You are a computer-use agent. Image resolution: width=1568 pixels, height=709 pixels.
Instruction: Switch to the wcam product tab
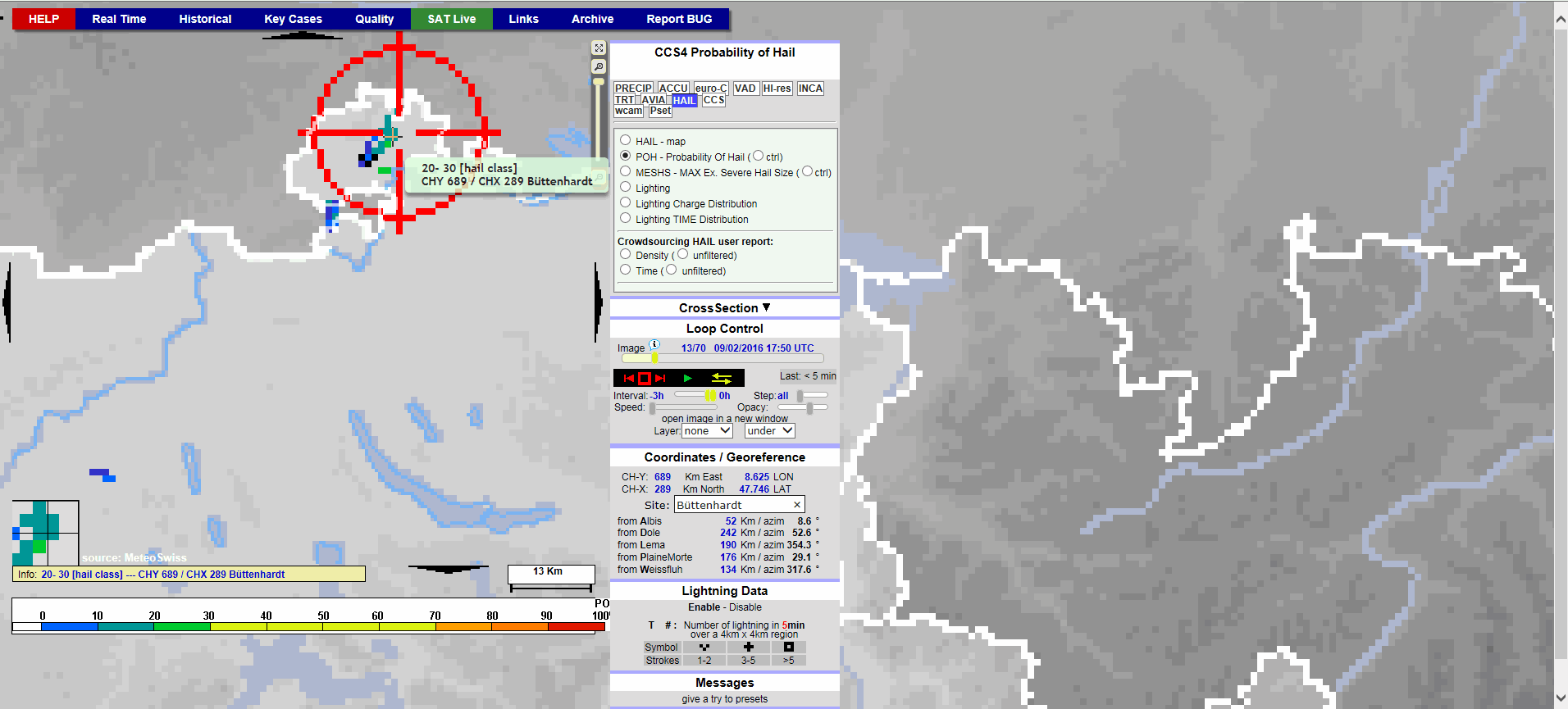point(629,111)
